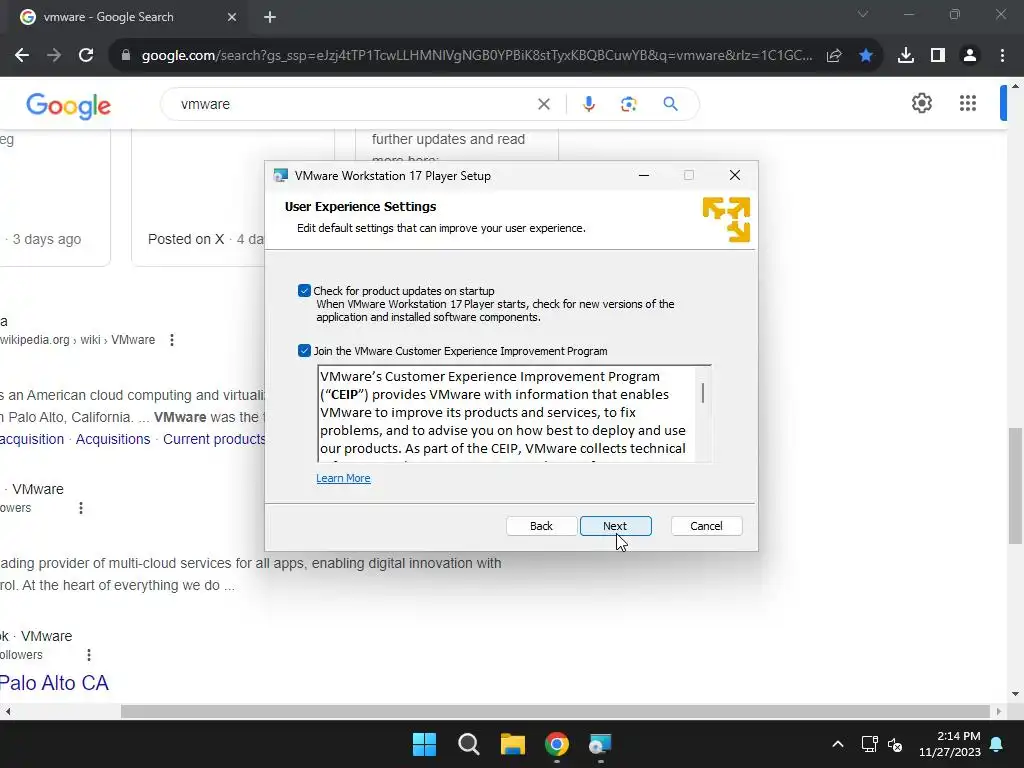Open File Explorer from taskbar
The width and height of the screenshot is (1024, 768).
click(x=513, y=744)
